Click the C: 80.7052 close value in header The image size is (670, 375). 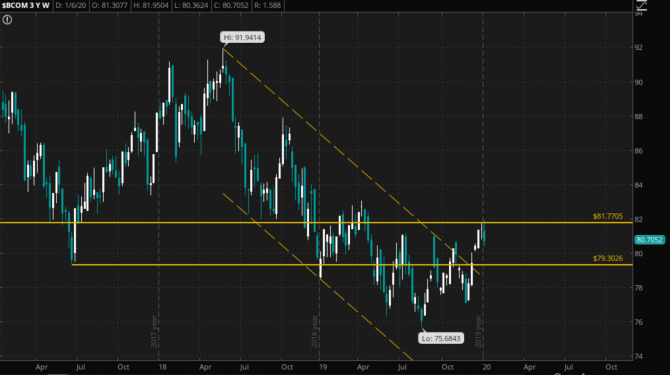point(231,6)
